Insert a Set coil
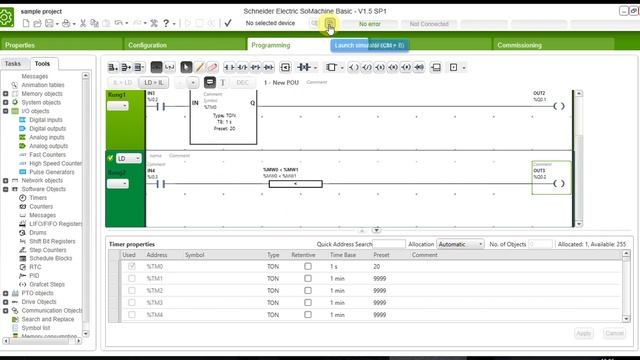 pyautogui.click(x=380, y=67)
